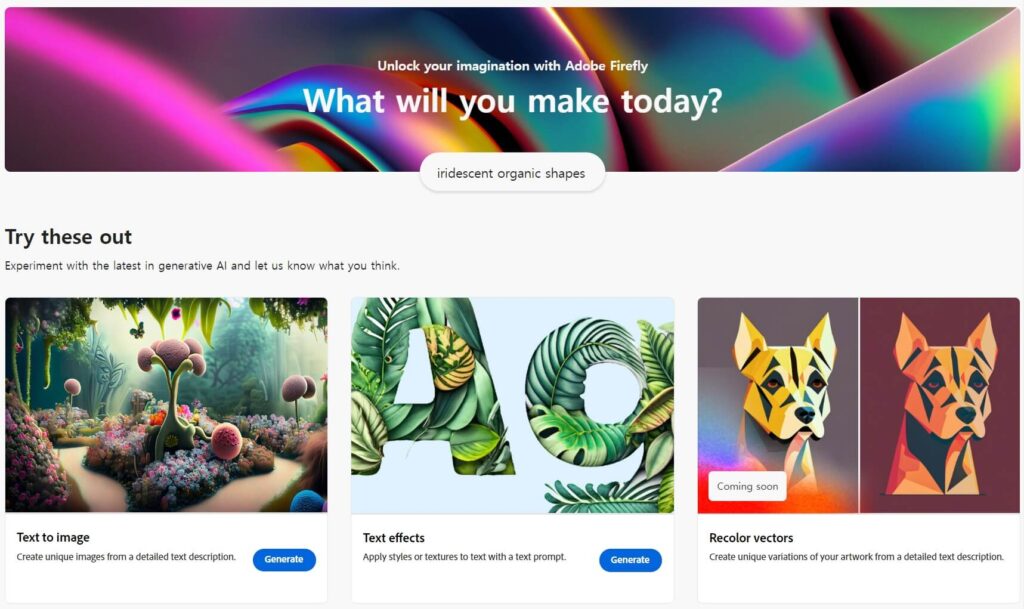Click the 'iridescent organic shapes' prompt pill
The width and height of the screenshot is (1024, 609).
(x=512, y=173)
